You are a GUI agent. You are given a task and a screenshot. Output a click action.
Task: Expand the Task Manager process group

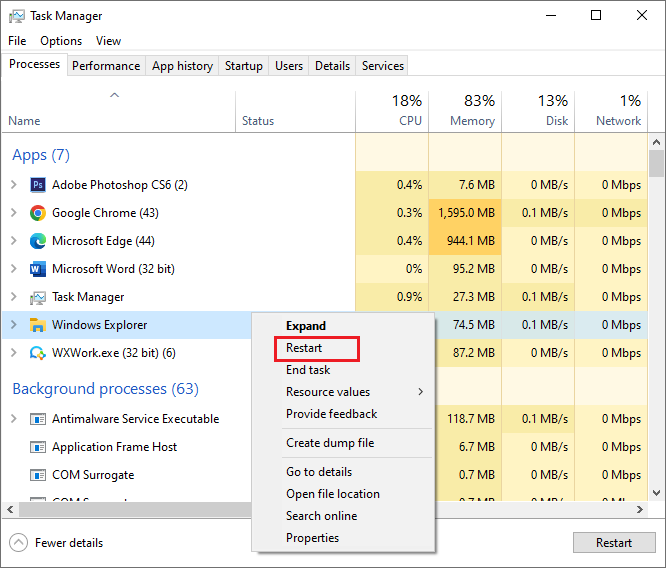14,297
